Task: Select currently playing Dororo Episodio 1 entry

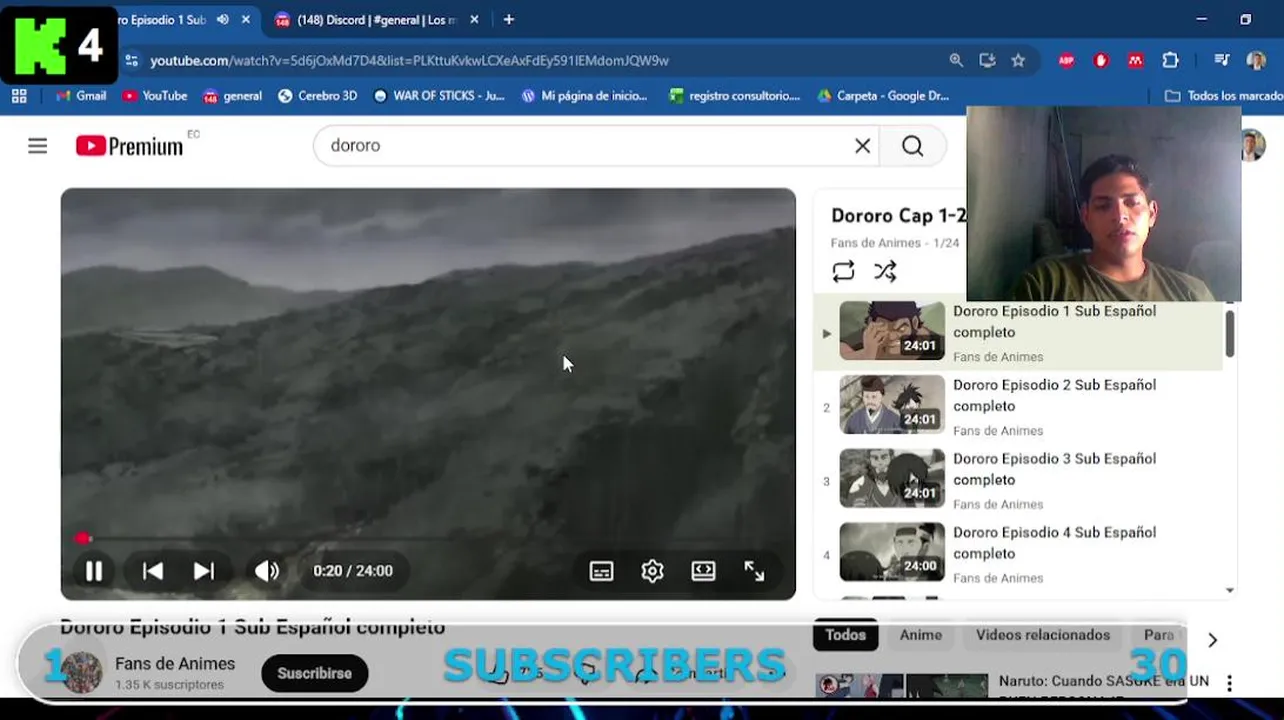Action: [x=1018, y=332]
